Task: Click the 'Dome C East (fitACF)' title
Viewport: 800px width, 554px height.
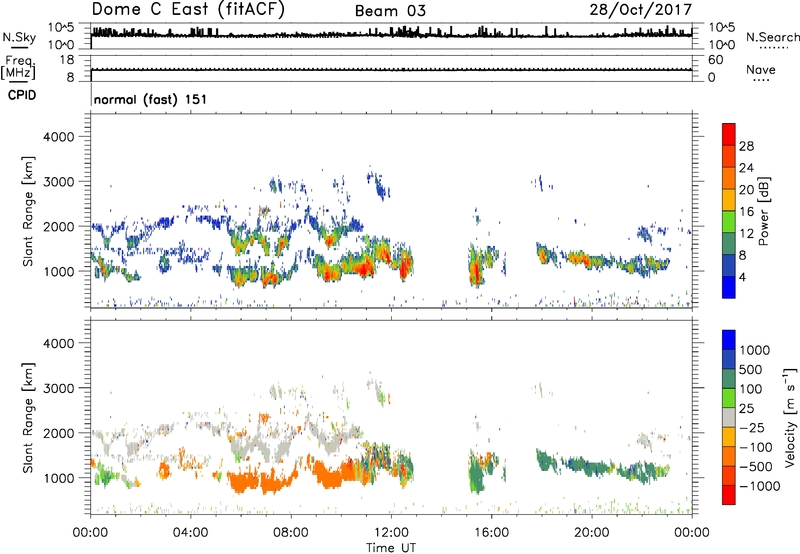Action: coord(188,9)
